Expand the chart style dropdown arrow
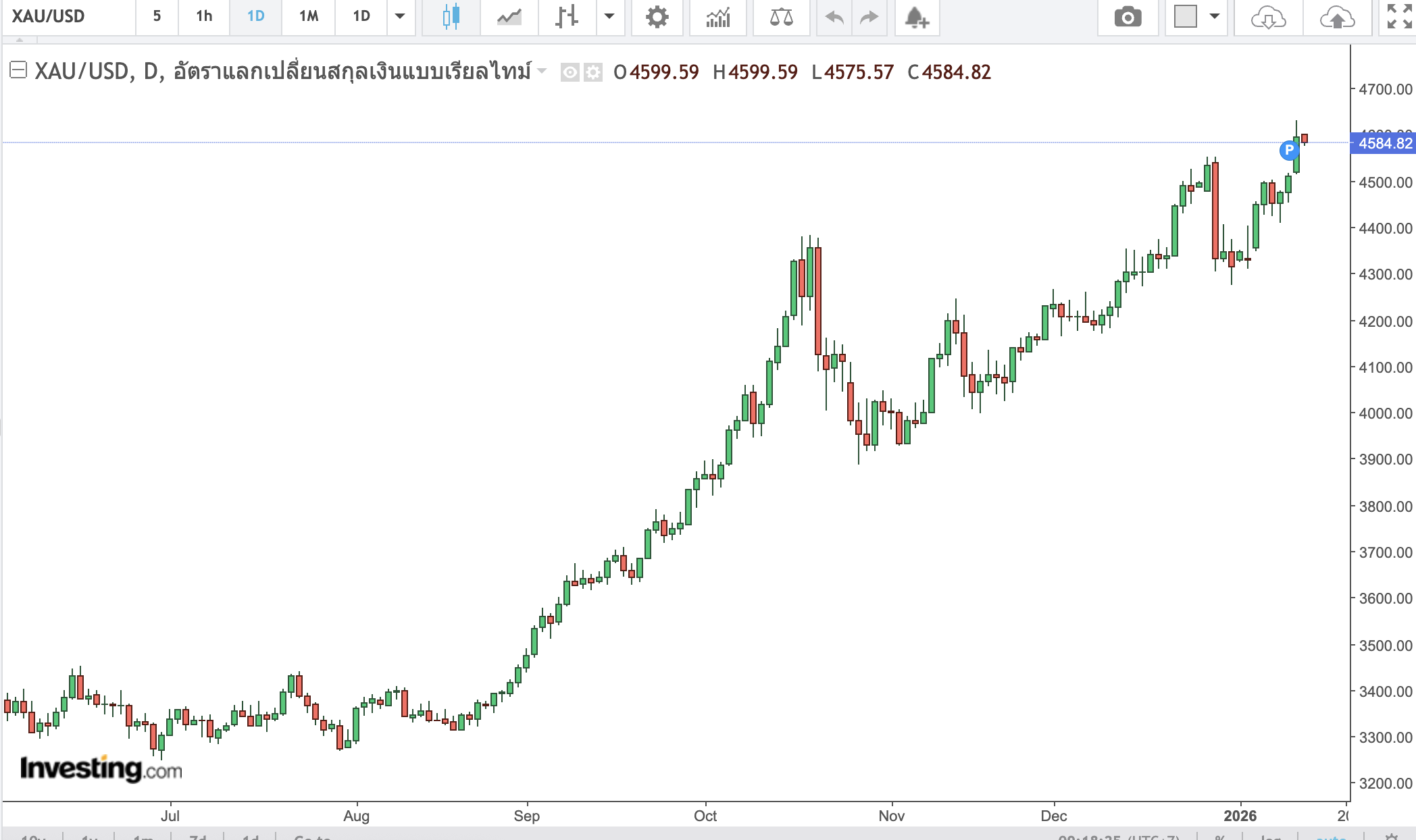 pos(609,16)
